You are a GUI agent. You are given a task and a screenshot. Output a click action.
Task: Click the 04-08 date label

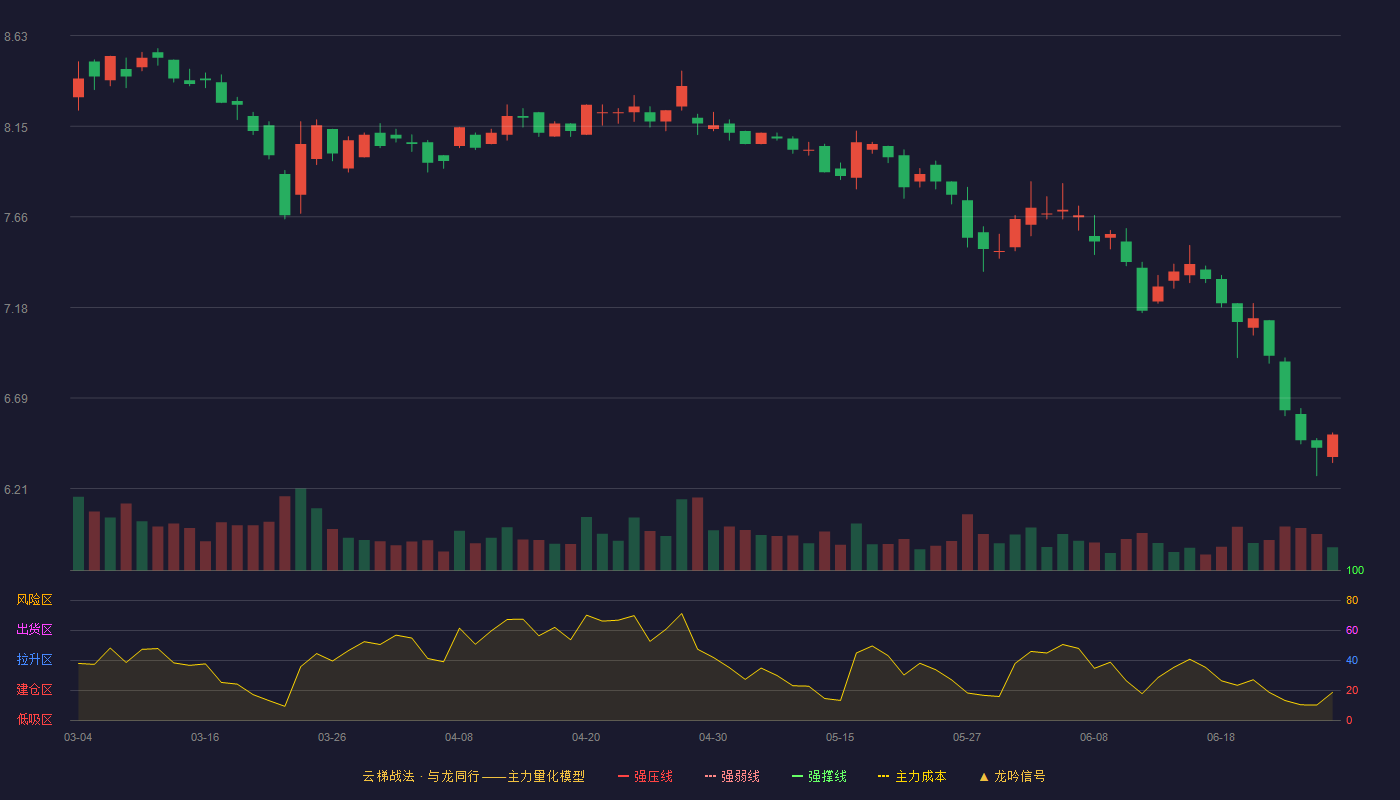[x=459, y=737]
